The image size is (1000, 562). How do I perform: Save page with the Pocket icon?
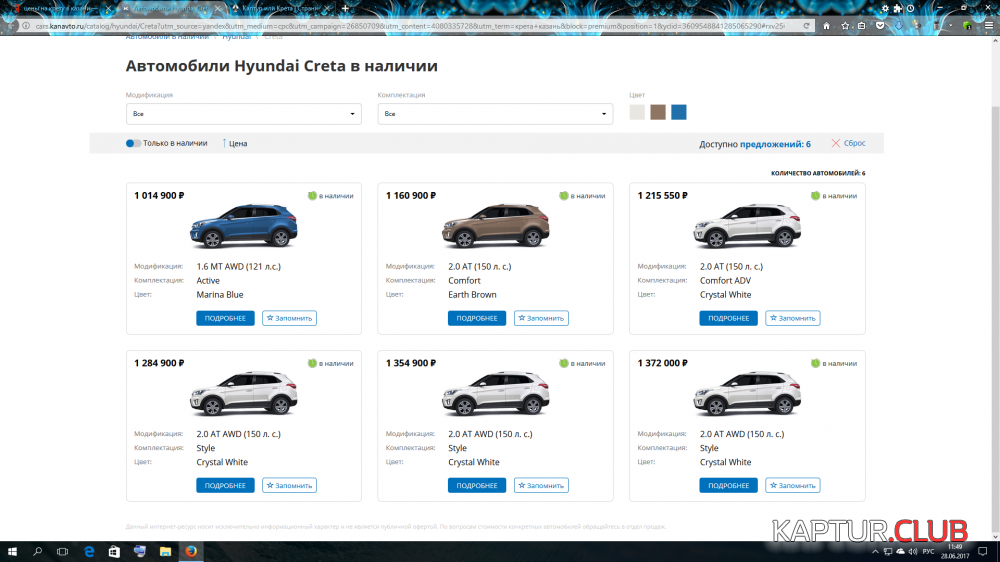coord(880,26)
